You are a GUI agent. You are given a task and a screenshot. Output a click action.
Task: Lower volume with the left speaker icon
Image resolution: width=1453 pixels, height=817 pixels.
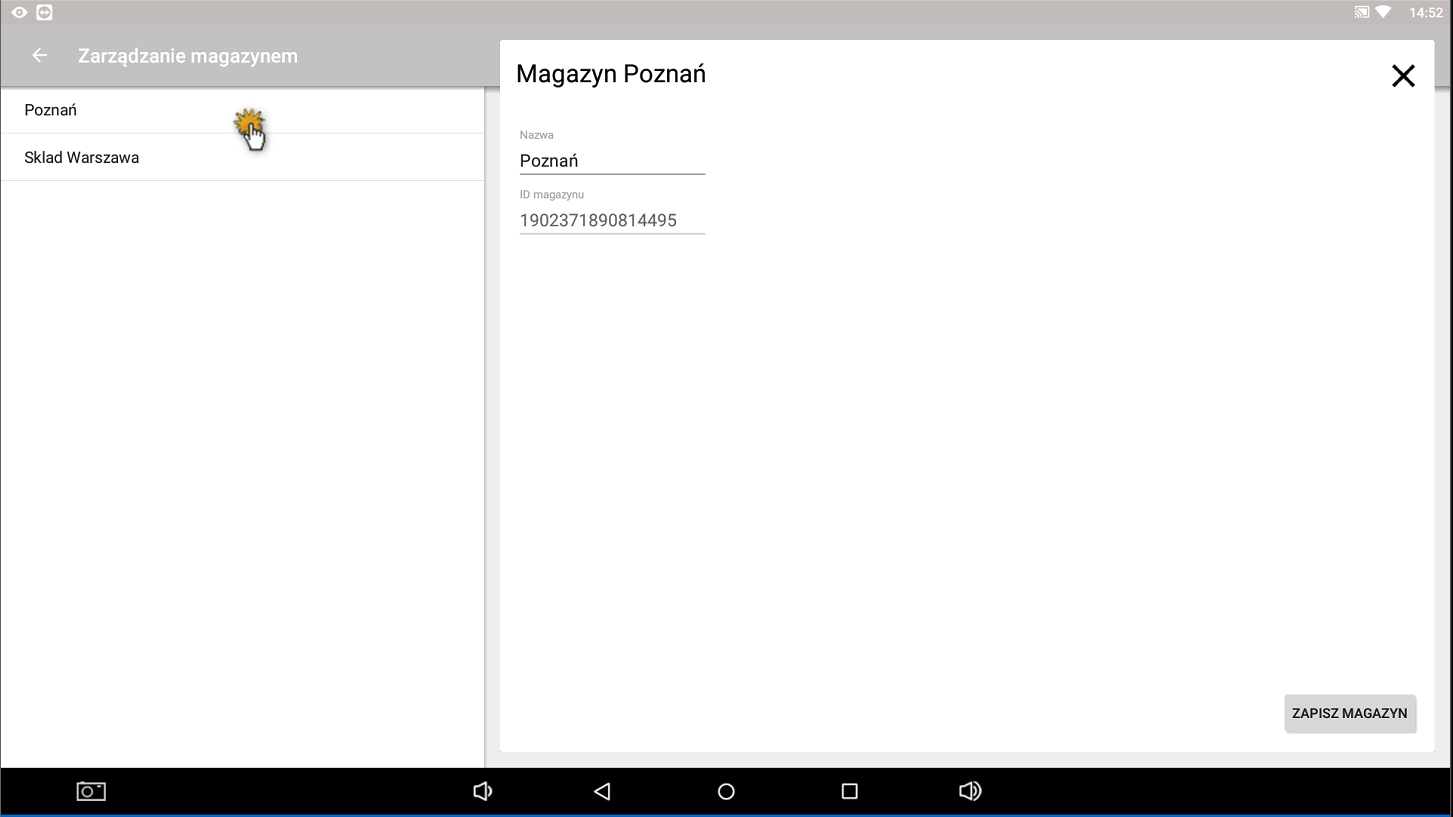482,791
